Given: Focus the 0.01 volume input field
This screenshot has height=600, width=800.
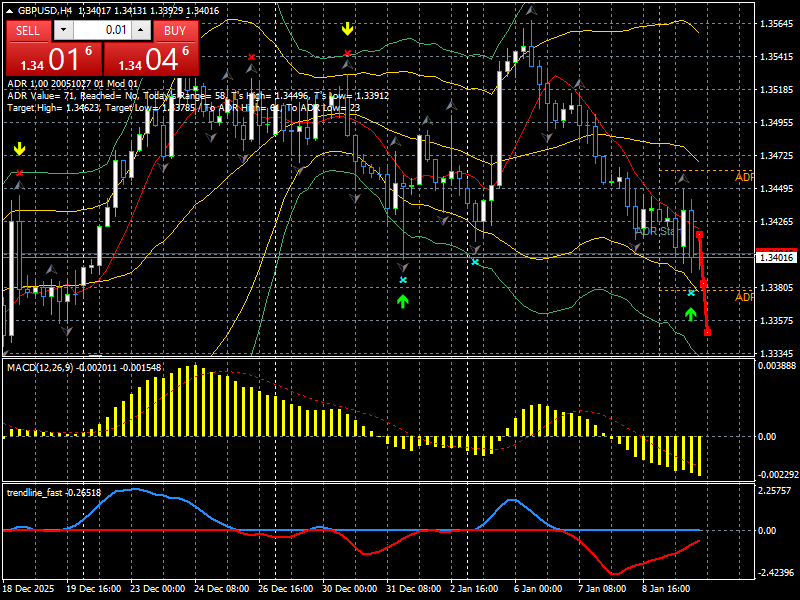Looking at the screenshot, I should pos(102,30).
